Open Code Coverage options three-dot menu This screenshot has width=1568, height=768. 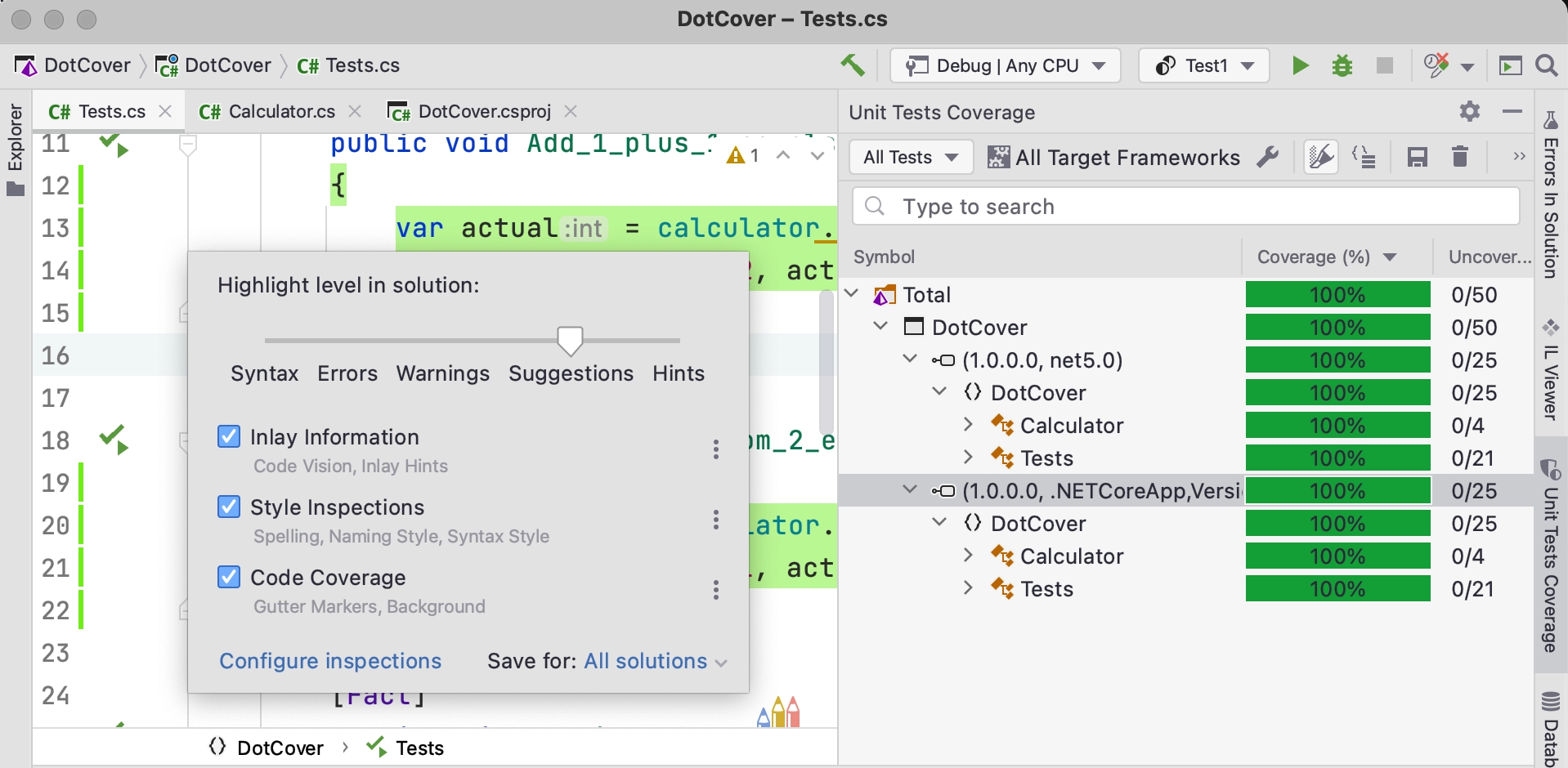(716, 590)
